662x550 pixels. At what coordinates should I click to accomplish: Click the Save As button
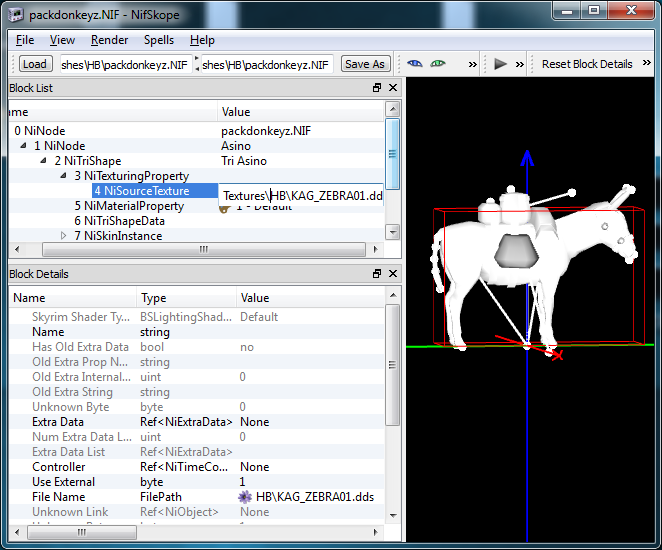click(364, 64)
